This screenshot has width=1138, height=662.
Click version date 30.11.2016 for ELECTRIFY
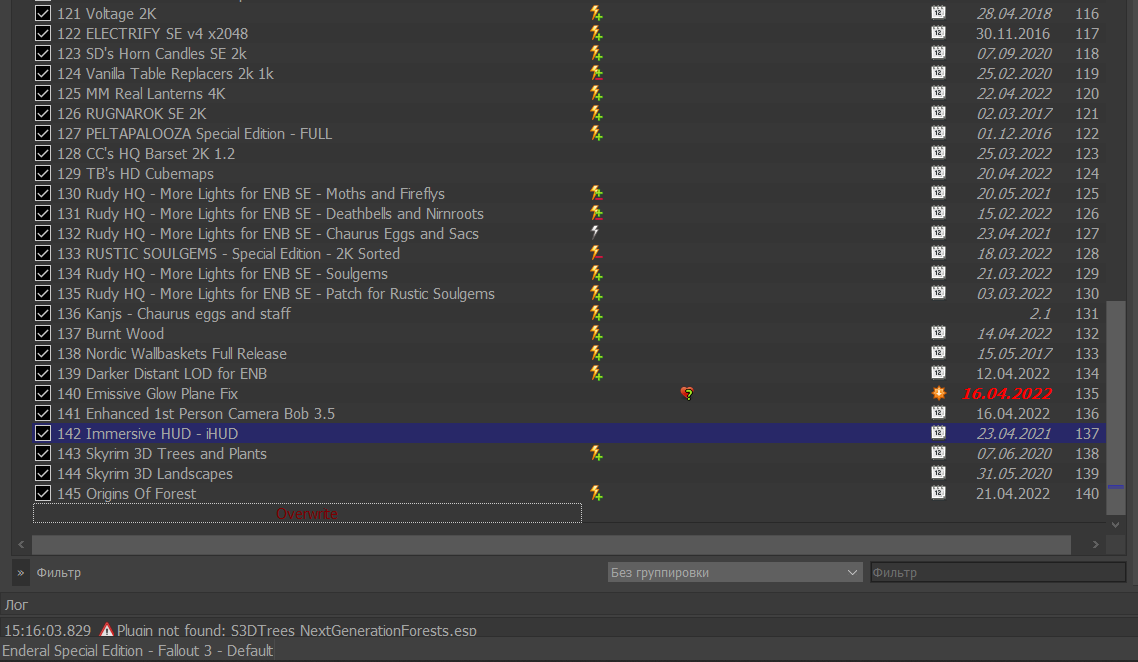[x=1012, y=33]
